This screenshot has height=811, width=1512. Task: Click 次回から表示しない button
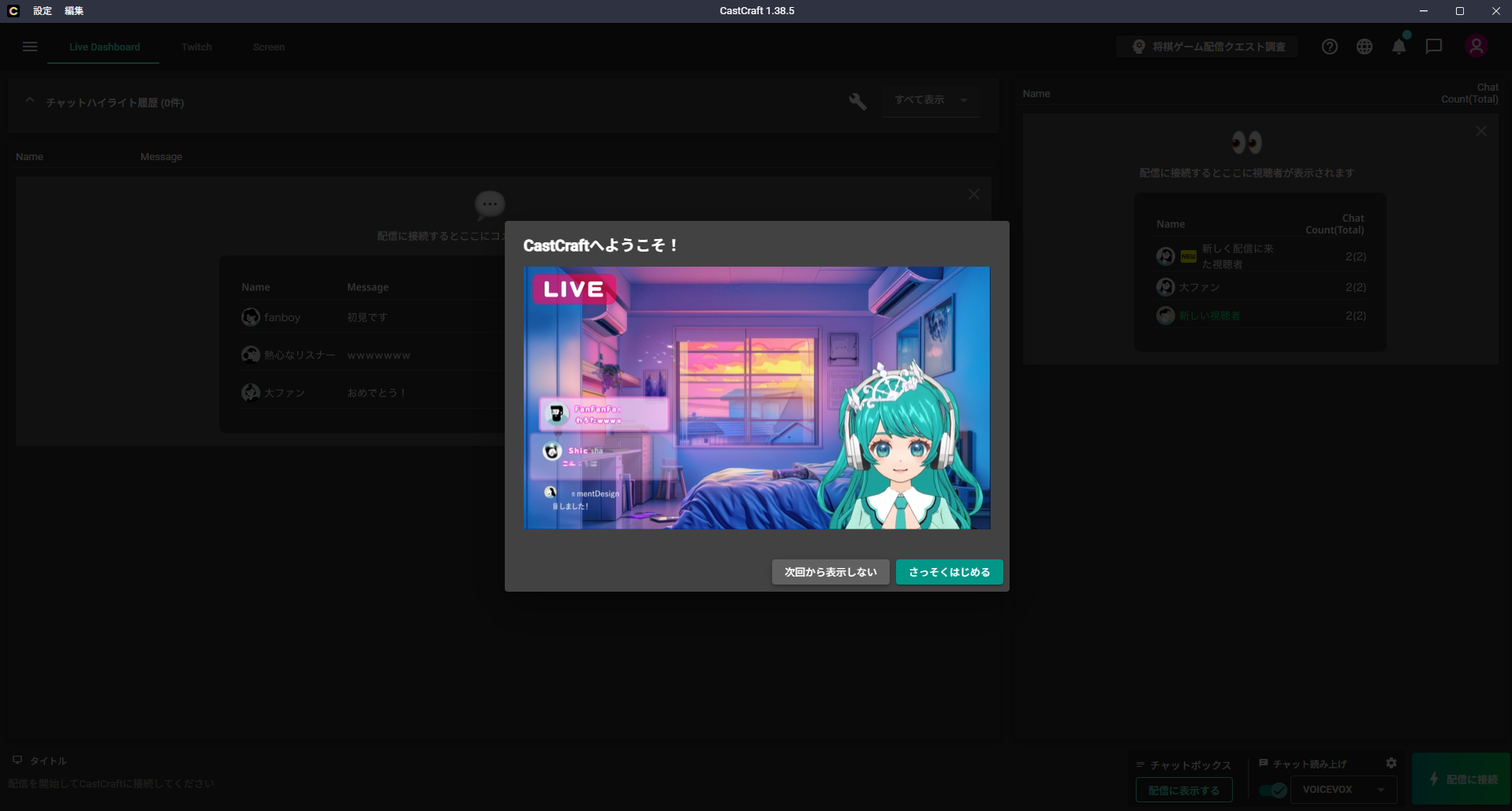point(831,572)
